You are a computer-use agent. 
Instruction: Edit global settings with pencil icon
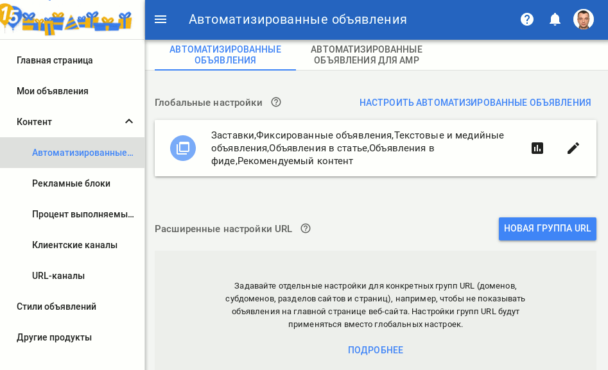[x=573, y=148]
